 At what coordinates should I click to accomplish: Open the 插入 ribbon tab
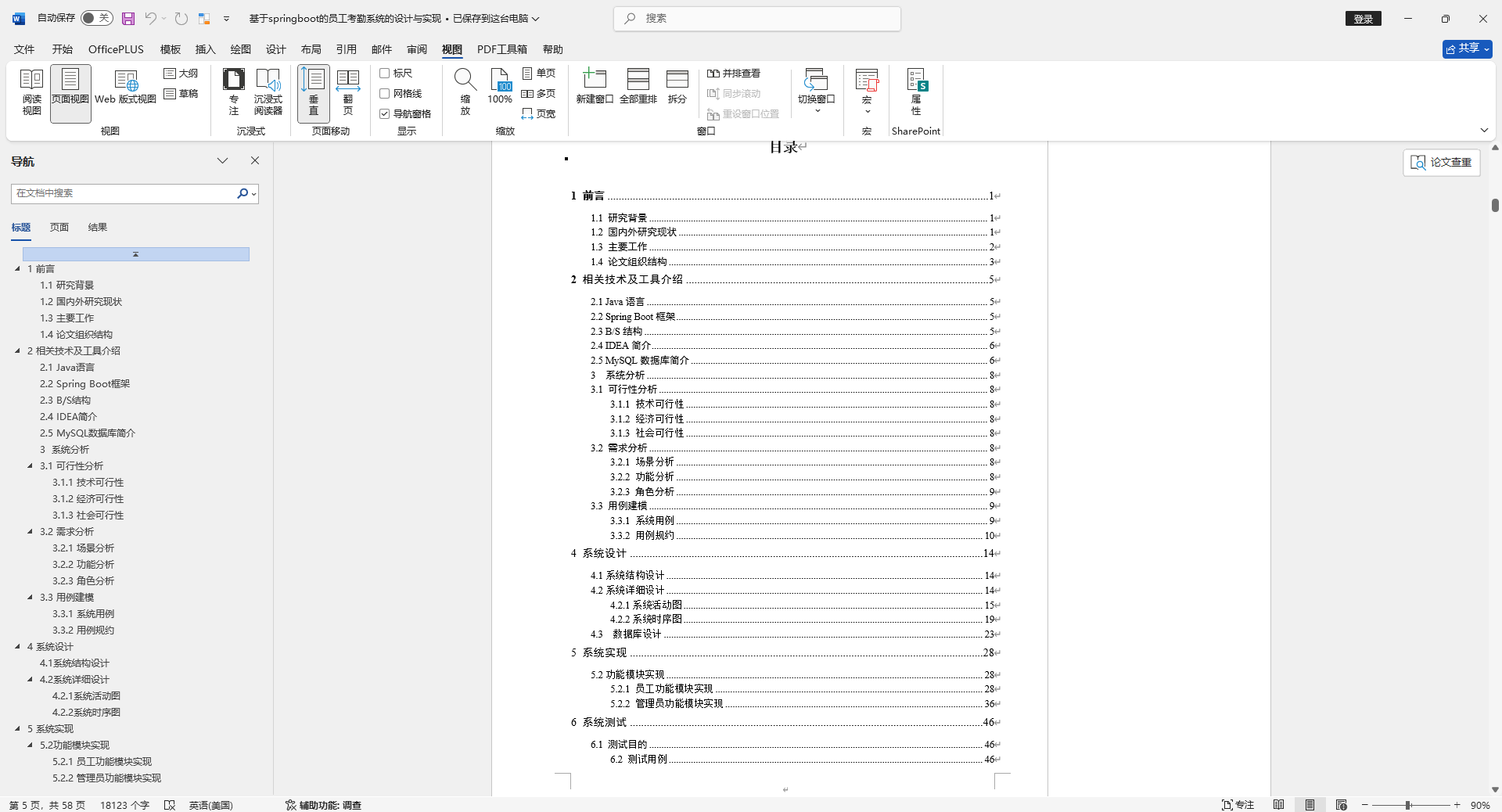pos(205,49)
